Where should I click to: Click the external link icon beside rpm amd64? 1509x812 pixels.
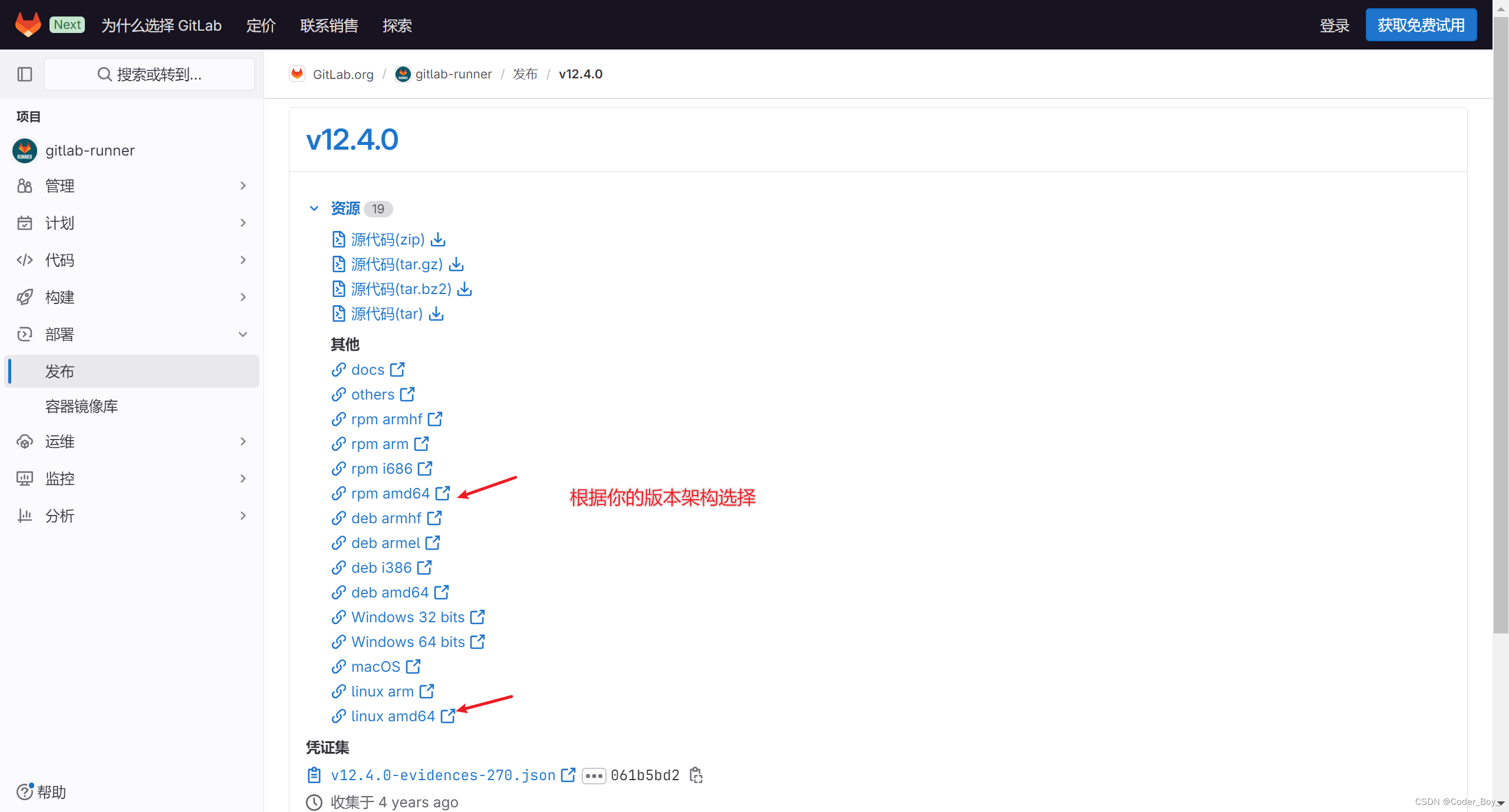[x=443, y=493]
